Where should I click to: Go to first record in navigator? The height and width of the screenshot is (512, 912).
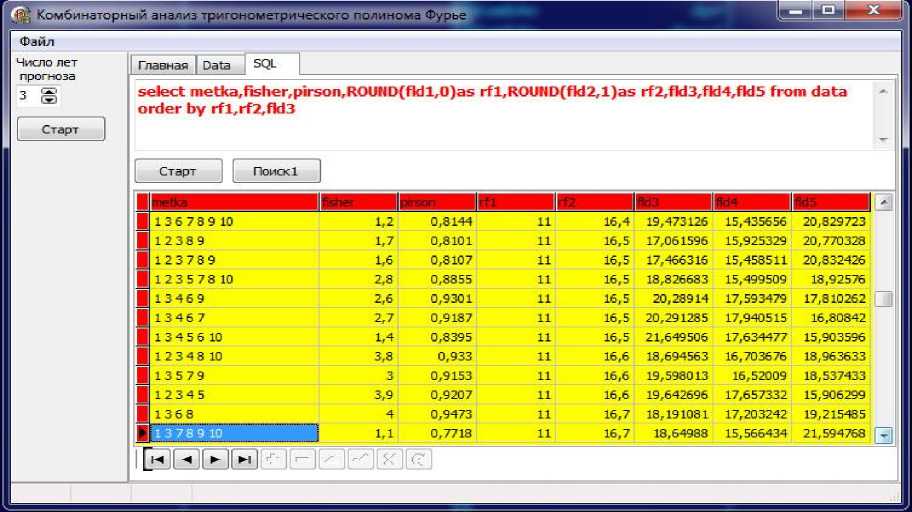coord(157,460)
